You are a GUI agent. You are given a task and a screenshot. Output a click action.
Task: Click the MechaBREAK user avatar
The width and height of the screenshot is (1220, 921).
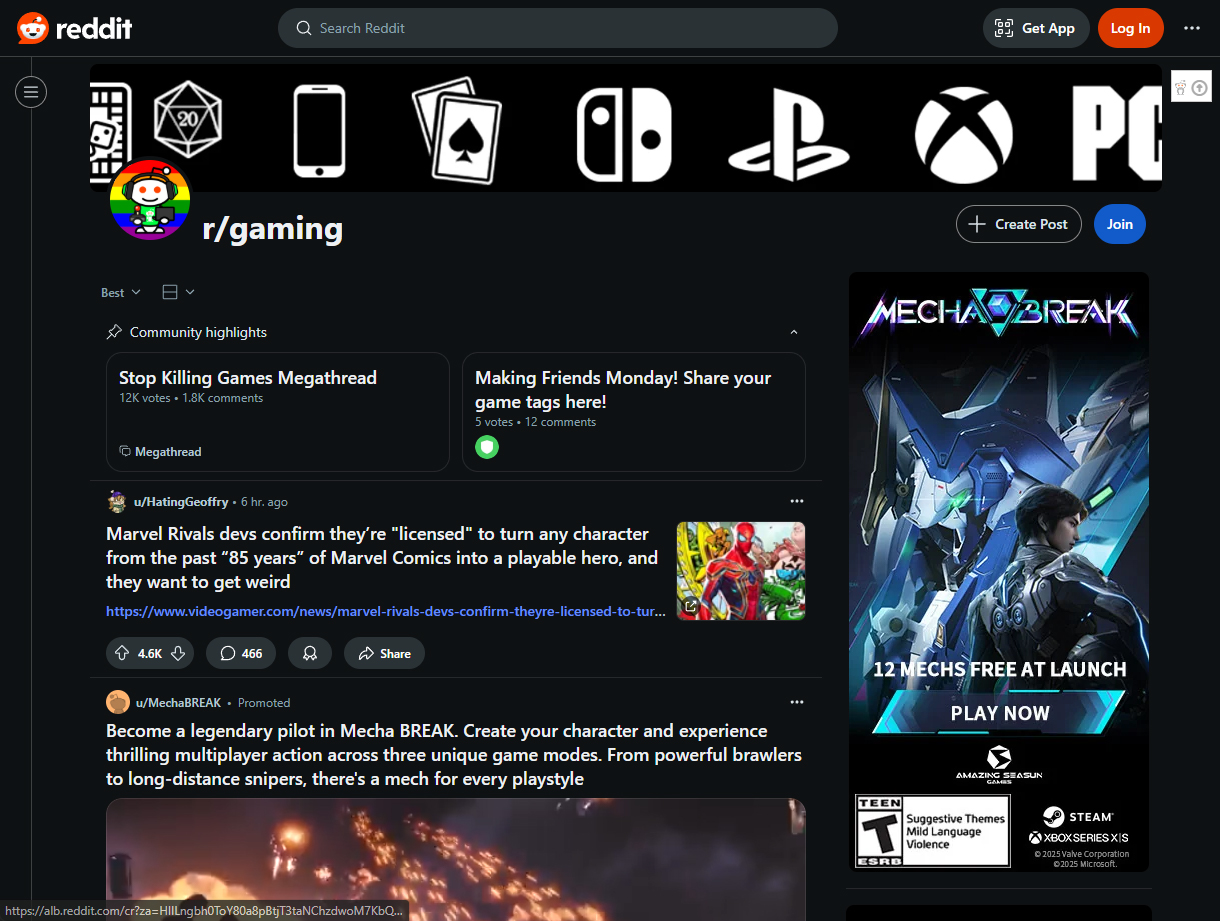118,702
